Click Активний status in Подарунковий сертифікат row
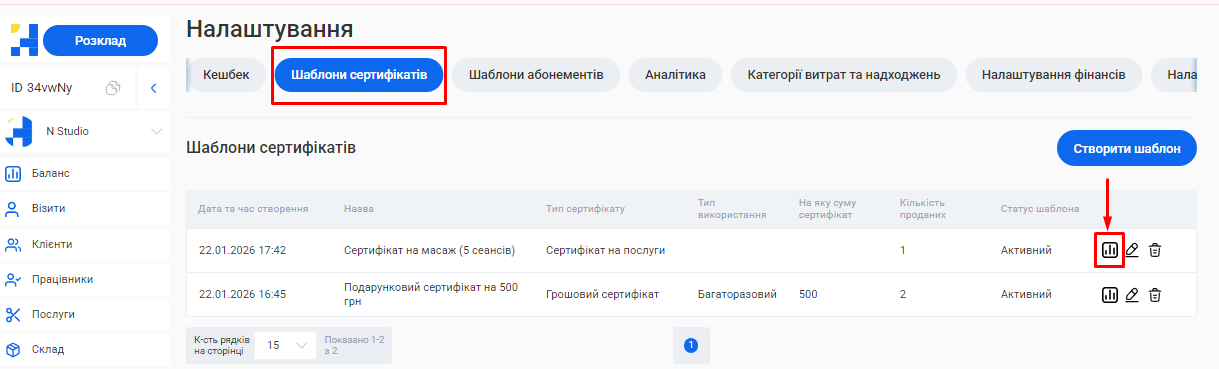The image size is (1219, 369). tap(1026, 295)
